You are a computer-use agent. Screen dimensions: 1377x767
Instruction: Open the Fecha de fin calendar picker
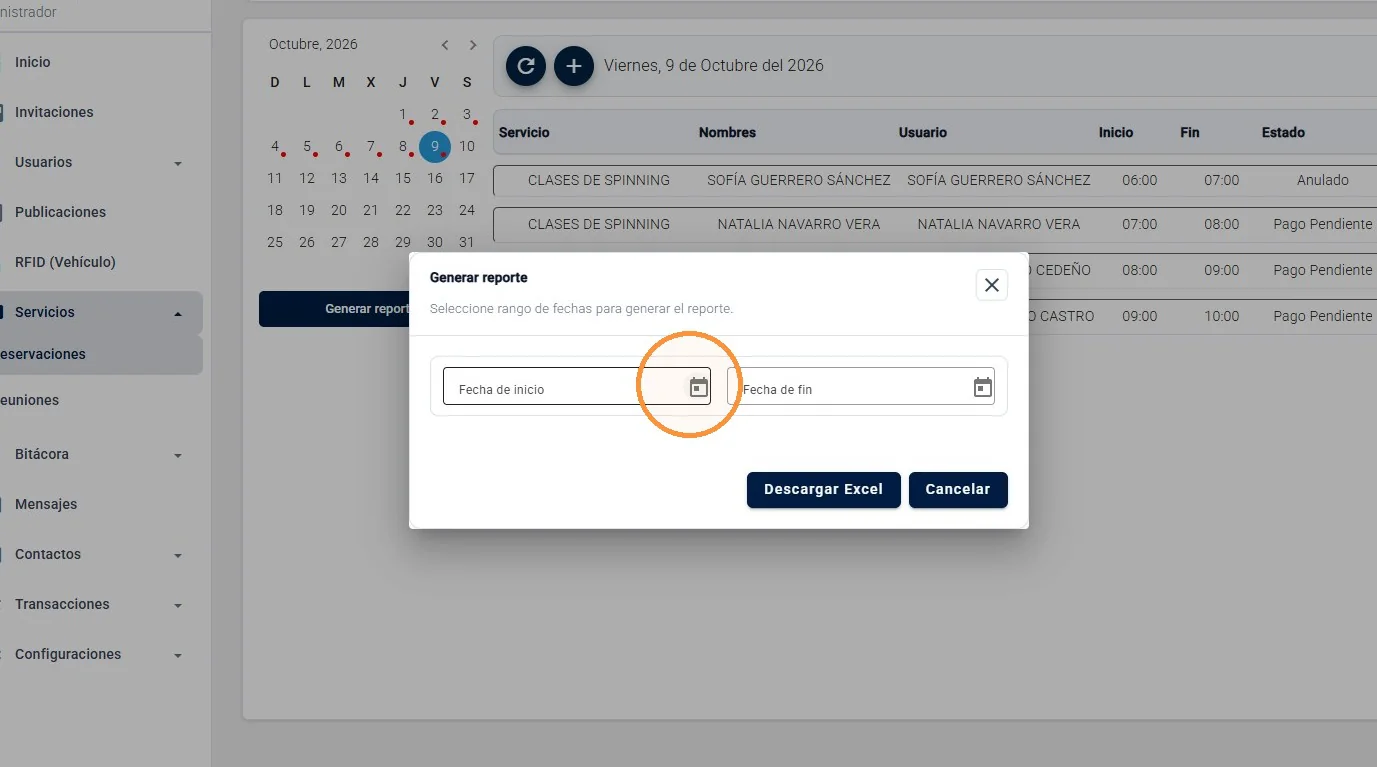(x=983, y=387)
